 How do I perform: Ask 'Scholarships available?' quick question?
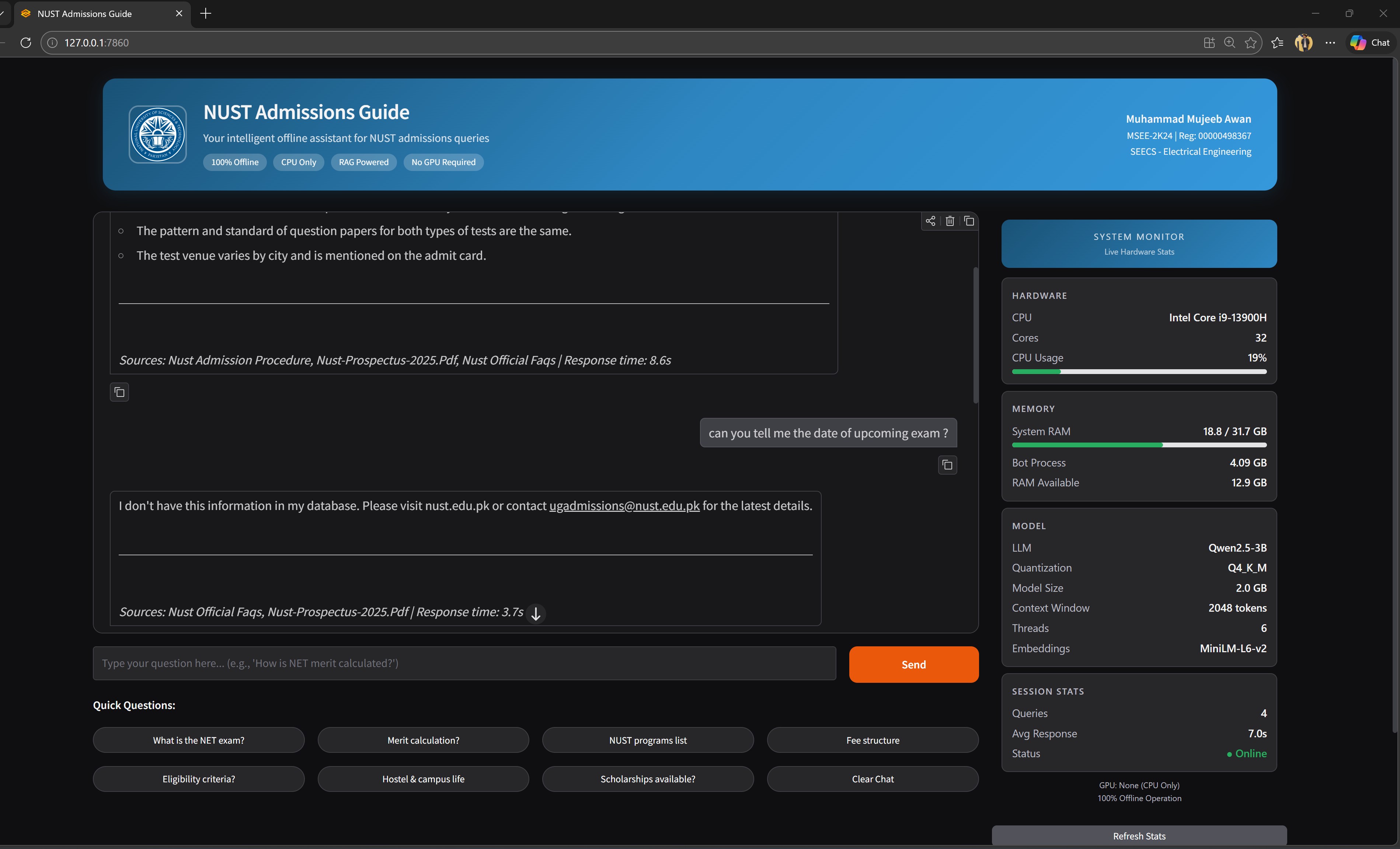pyautogui.click(x=648, y=779)
